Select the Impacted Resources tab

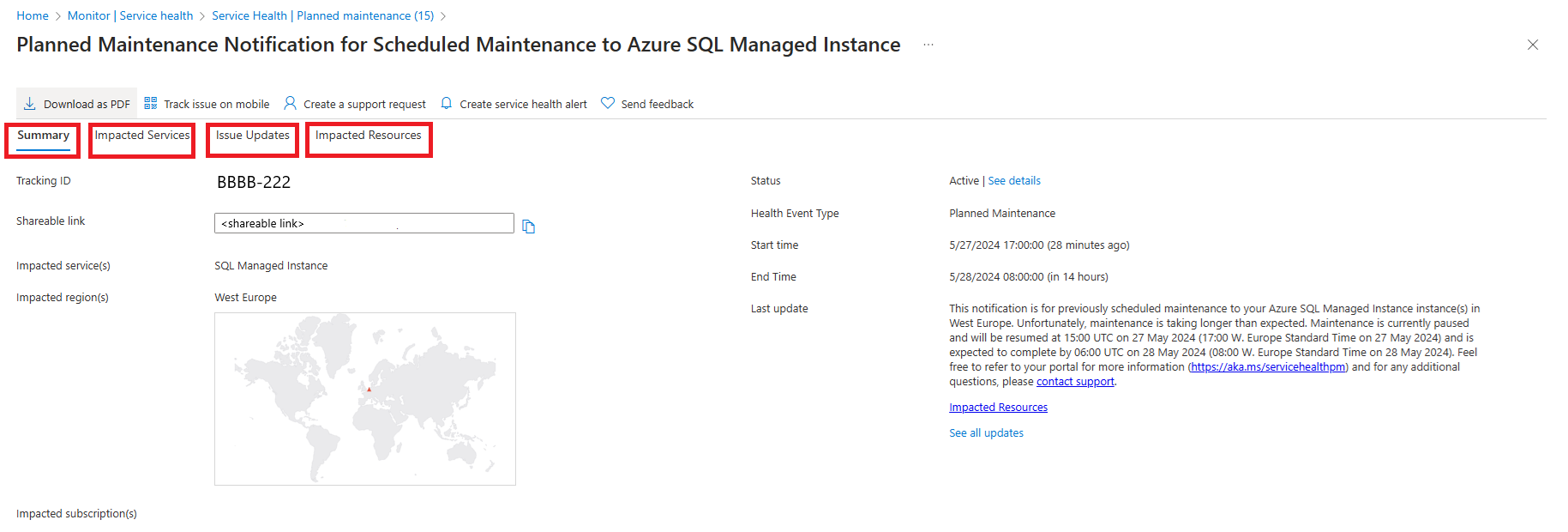point(369,136)
